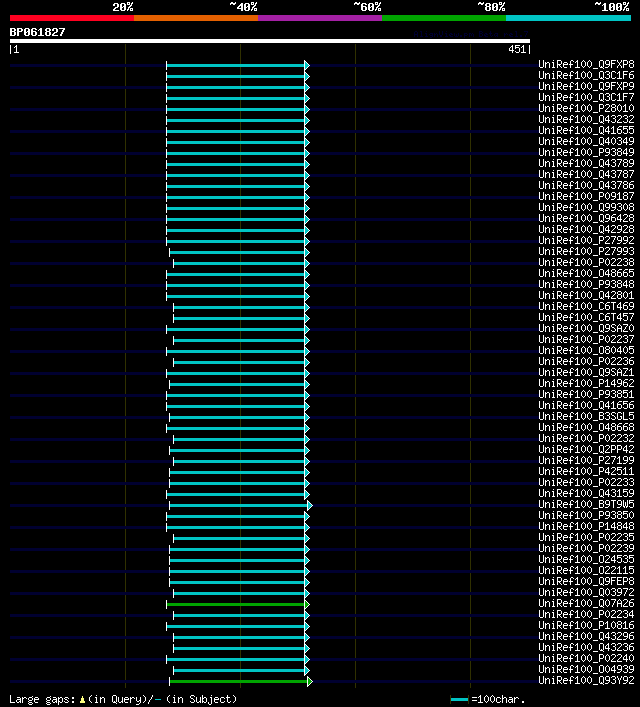This screenshot has height=707, width=640.
Task: Click hit label UniRef100_Q43787
Action: click(x=586, y=174)
